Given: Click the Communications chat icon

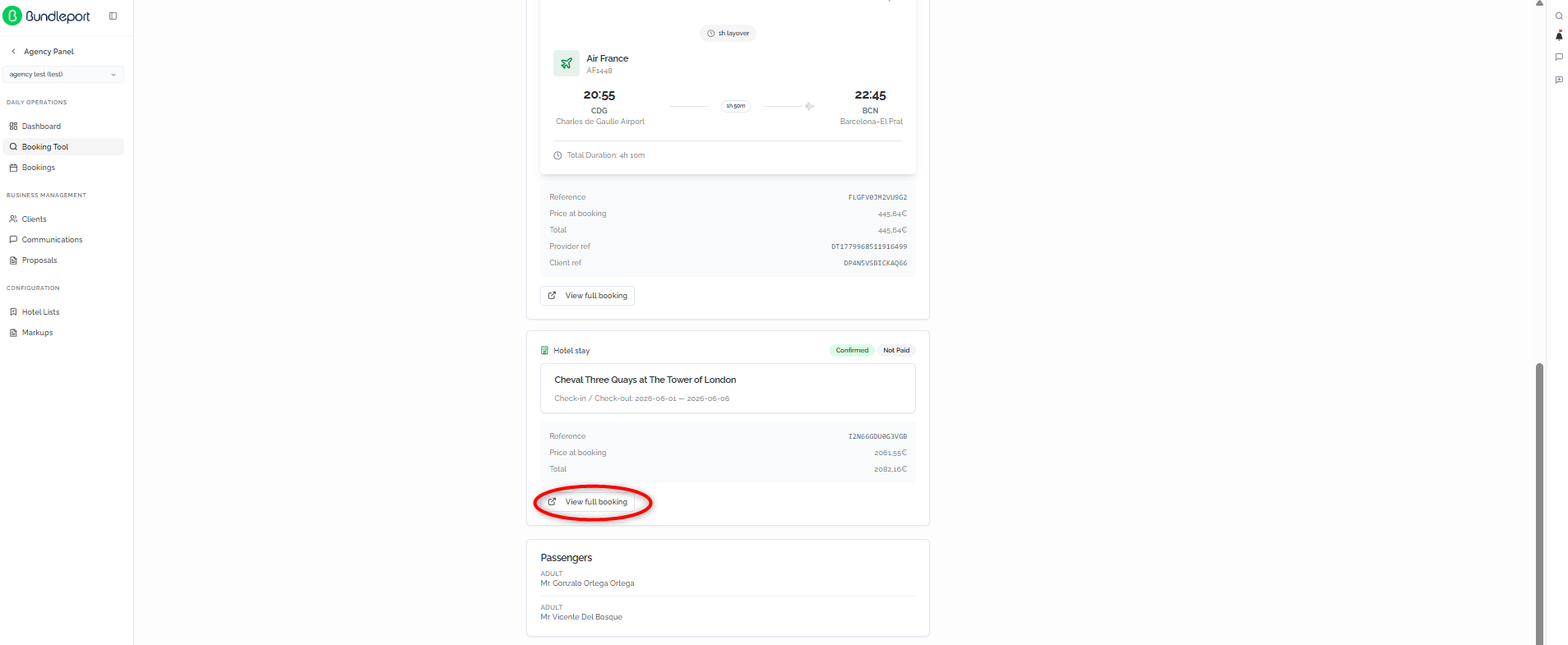Looking at the screenshot, I should coord(13,240).
